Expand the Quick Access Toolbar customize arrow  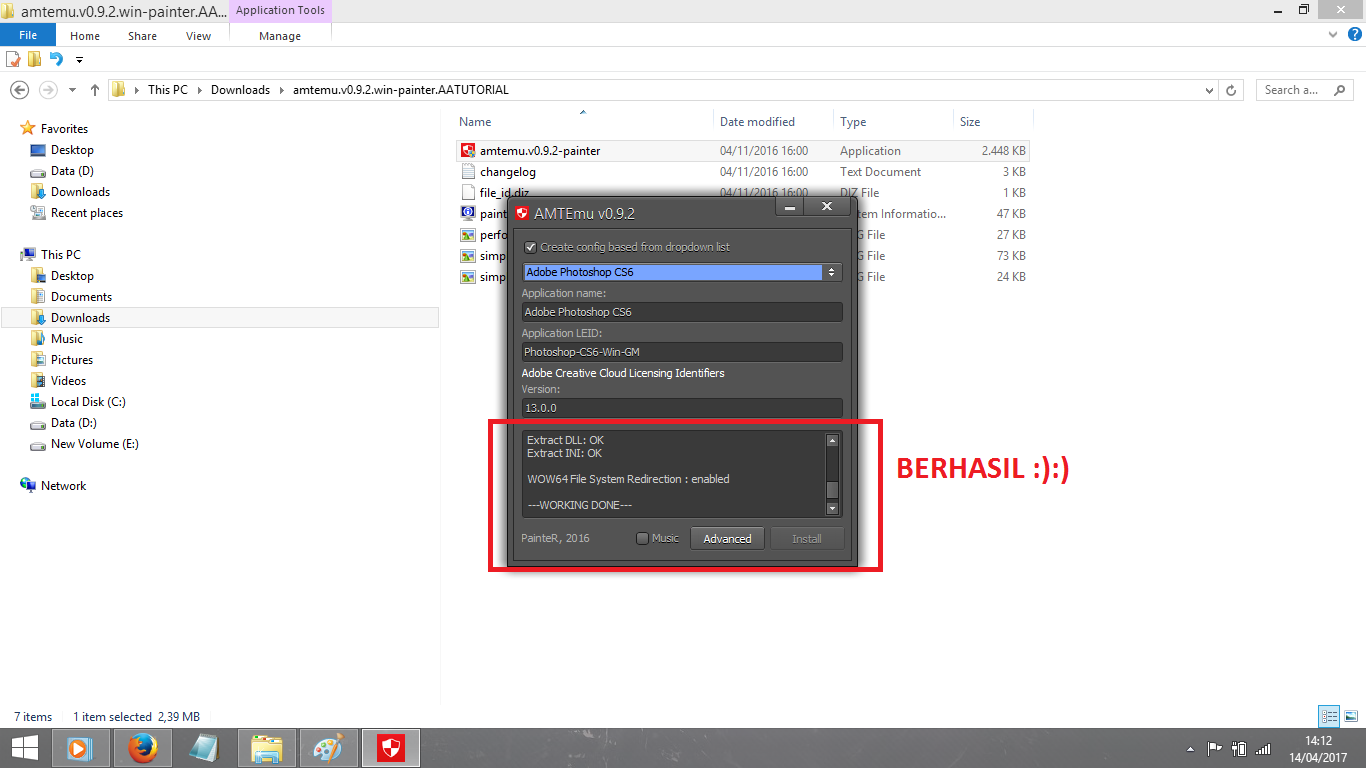click(79, 60)
